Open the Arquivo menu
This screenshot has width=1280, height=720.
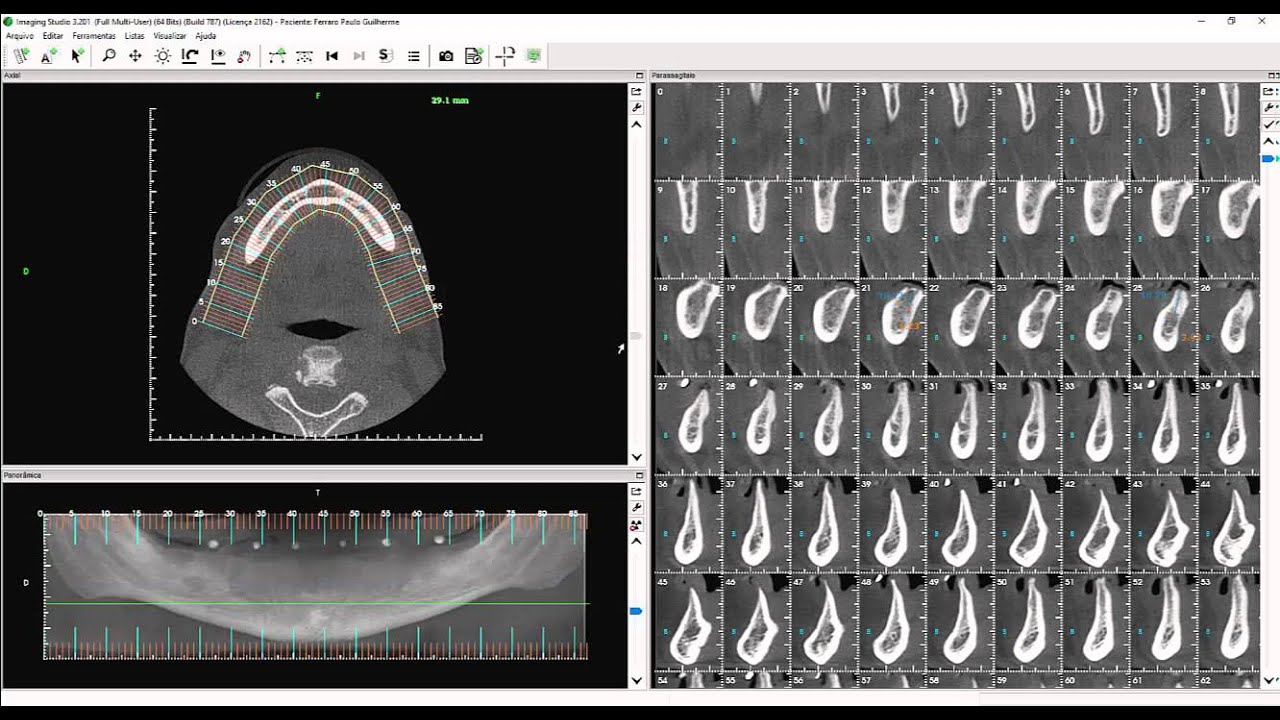click(20, 36)
